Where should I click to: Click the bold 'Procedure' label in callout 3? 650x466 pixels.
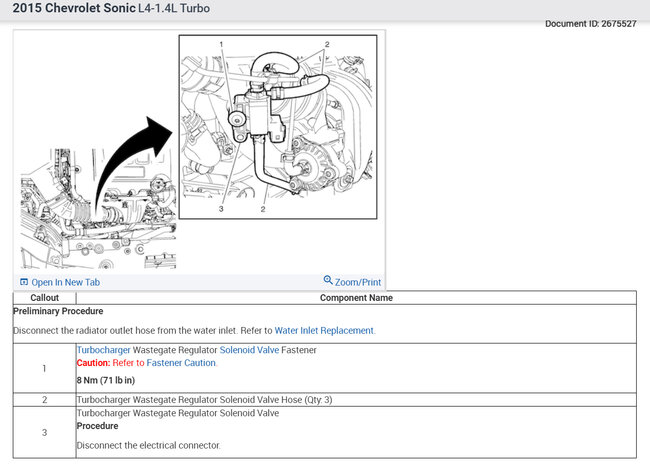pyautogui.click(x=97, y=426)
